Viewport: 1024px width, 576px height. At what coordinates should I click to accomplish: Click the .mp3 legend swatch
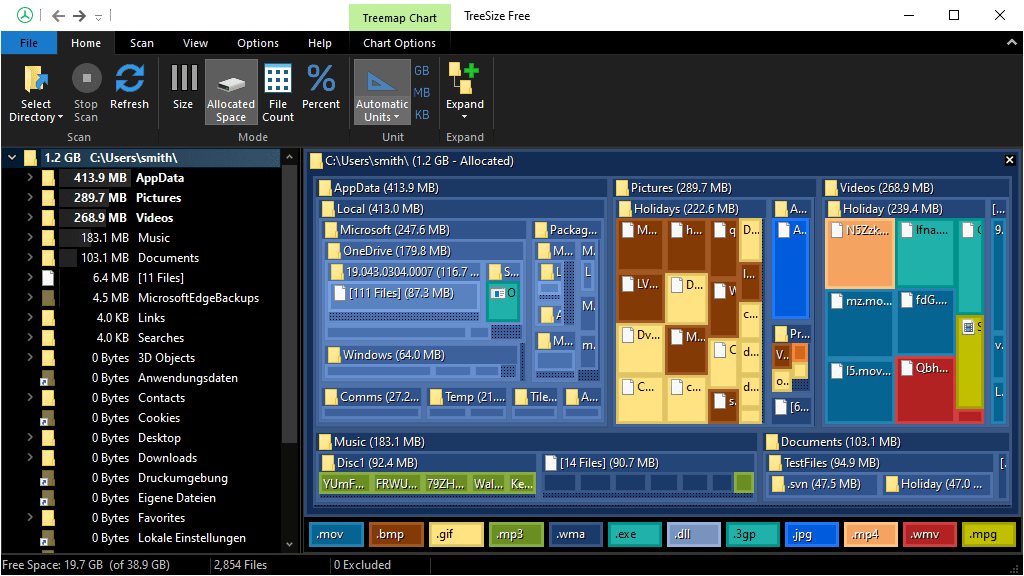click(516, 534)
